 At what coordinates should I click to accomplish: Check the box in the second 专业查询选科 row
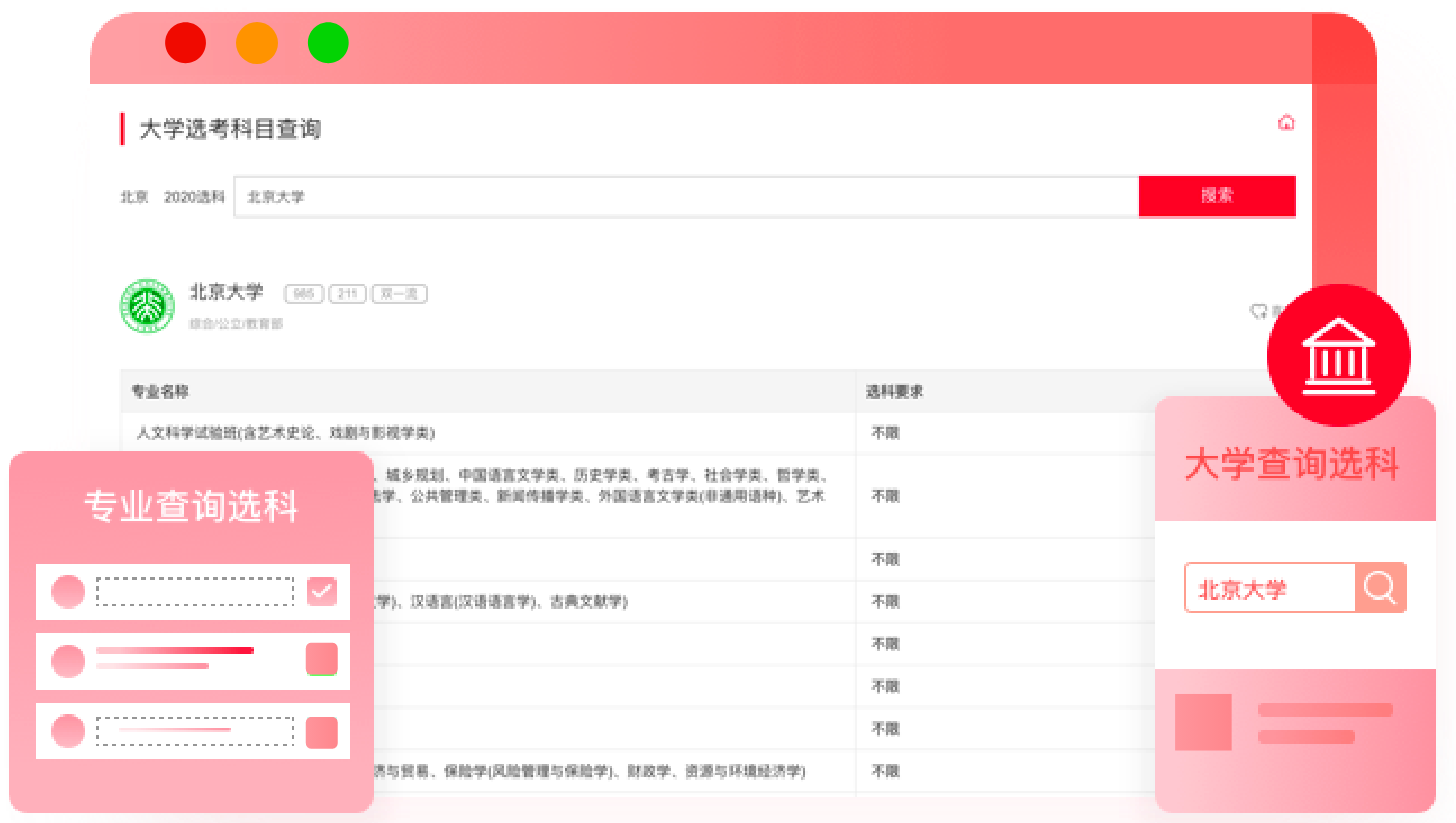click(322, 660)
